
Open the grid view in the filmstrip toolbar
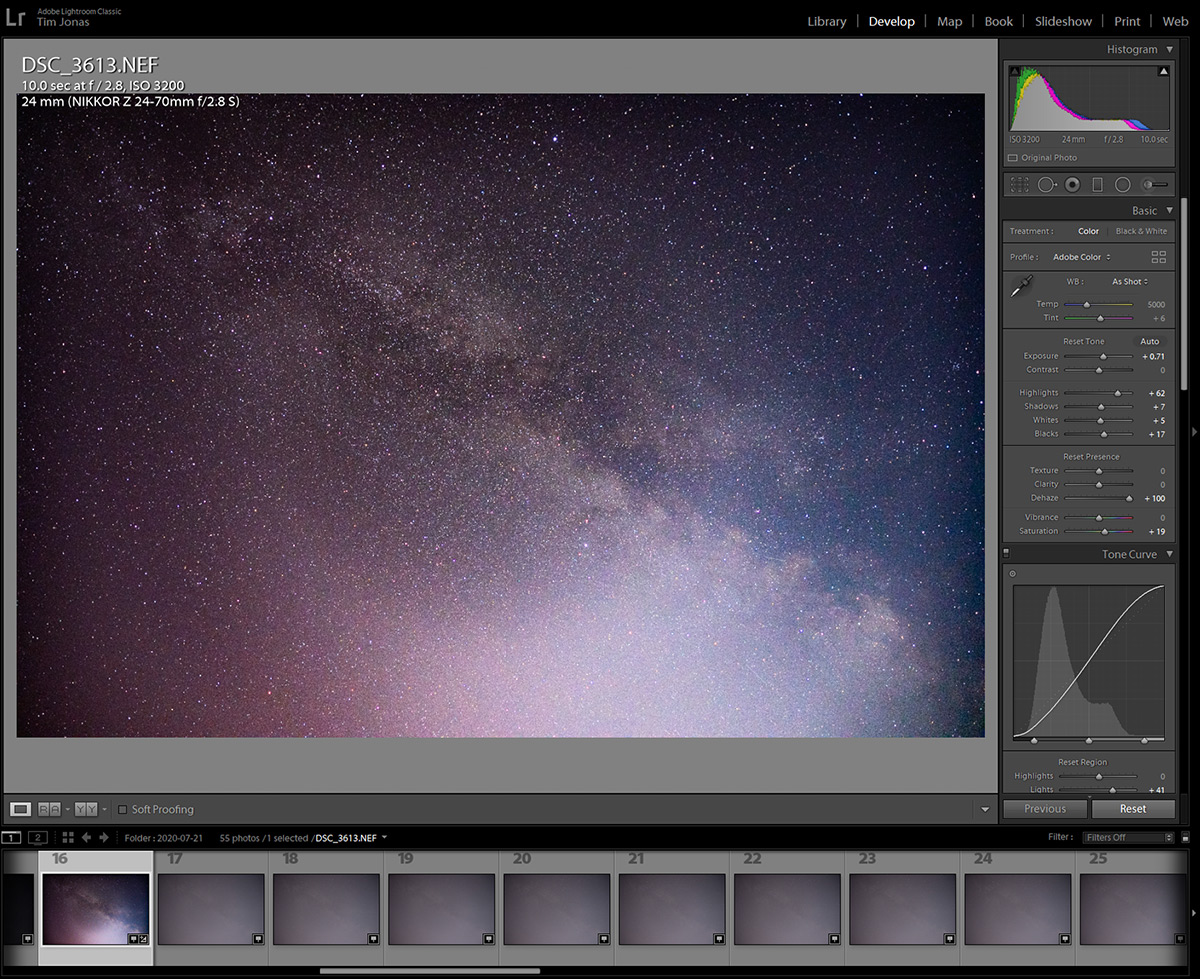67,837
